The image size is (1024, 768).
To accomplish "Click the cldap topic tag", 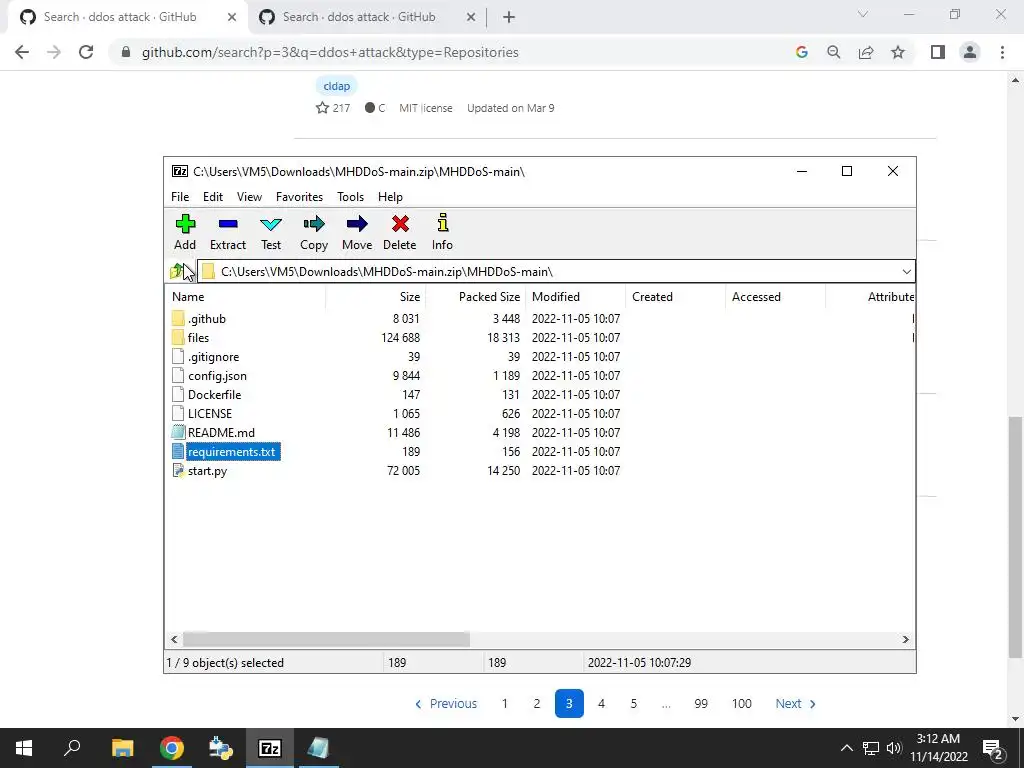I will click(x=337, y=86).
